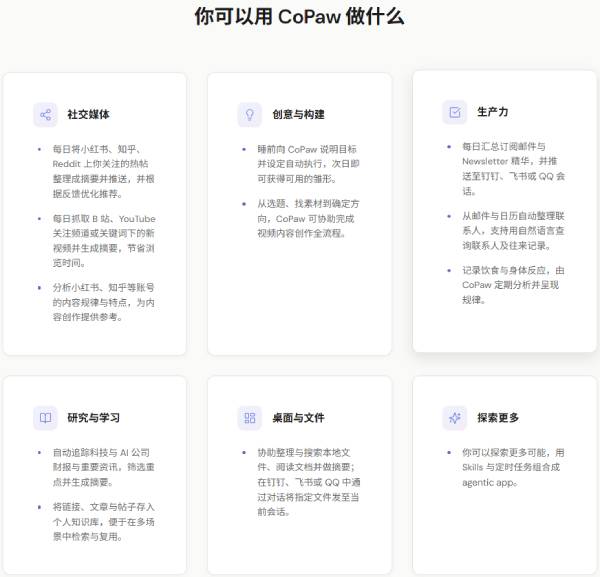Click the lightbulb icon for 创意与构建
Screen dimensions: 600x577
(249, 114)
